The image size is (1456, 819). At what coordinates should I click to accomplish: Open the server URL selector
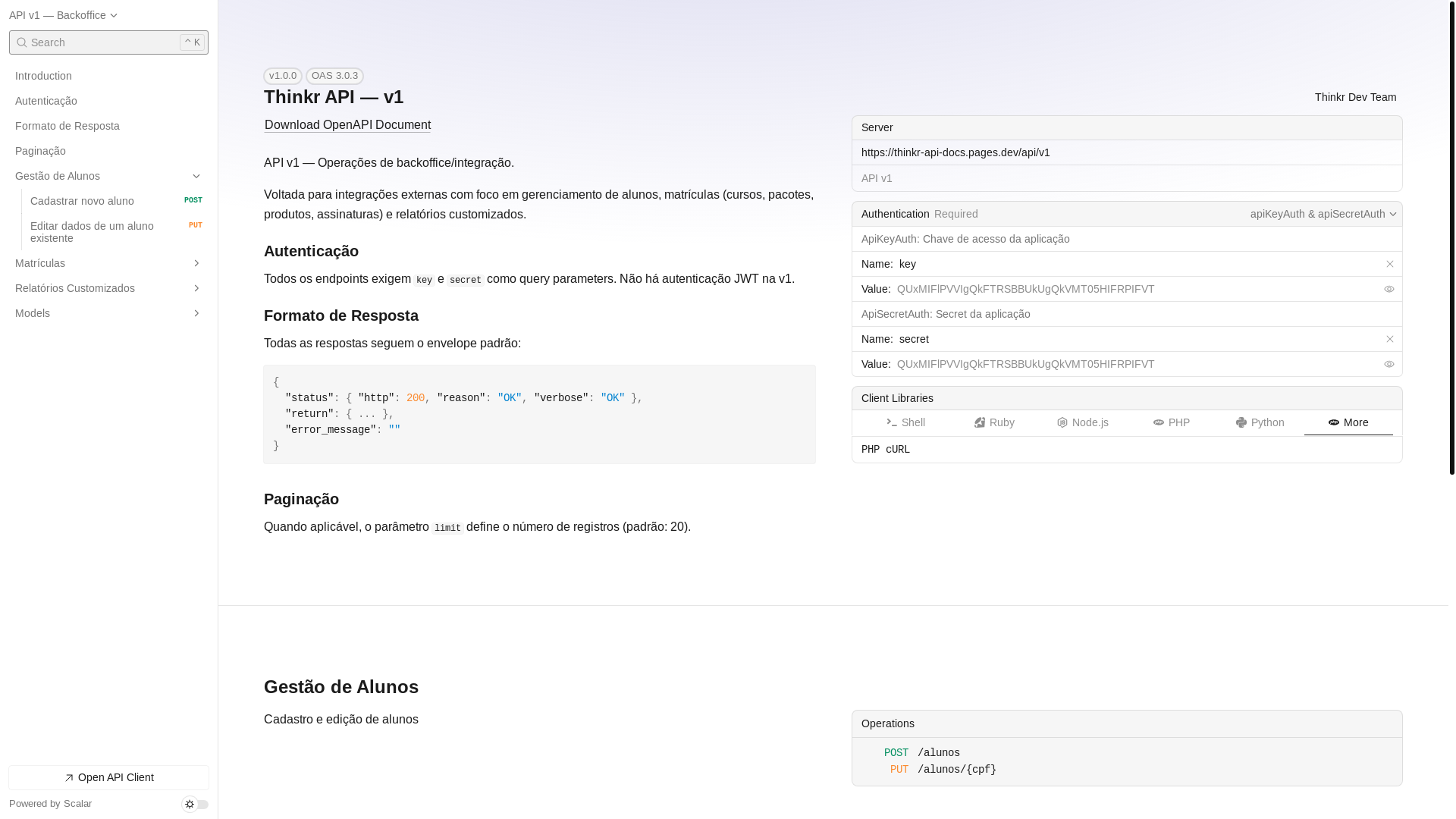(x=1127, y=152)
